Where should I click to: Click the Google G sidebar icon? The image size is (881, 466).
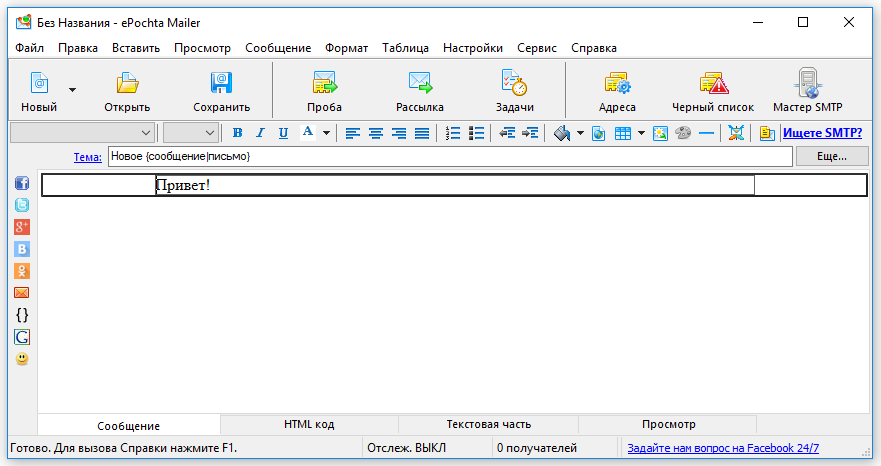[x=22, y=337]
